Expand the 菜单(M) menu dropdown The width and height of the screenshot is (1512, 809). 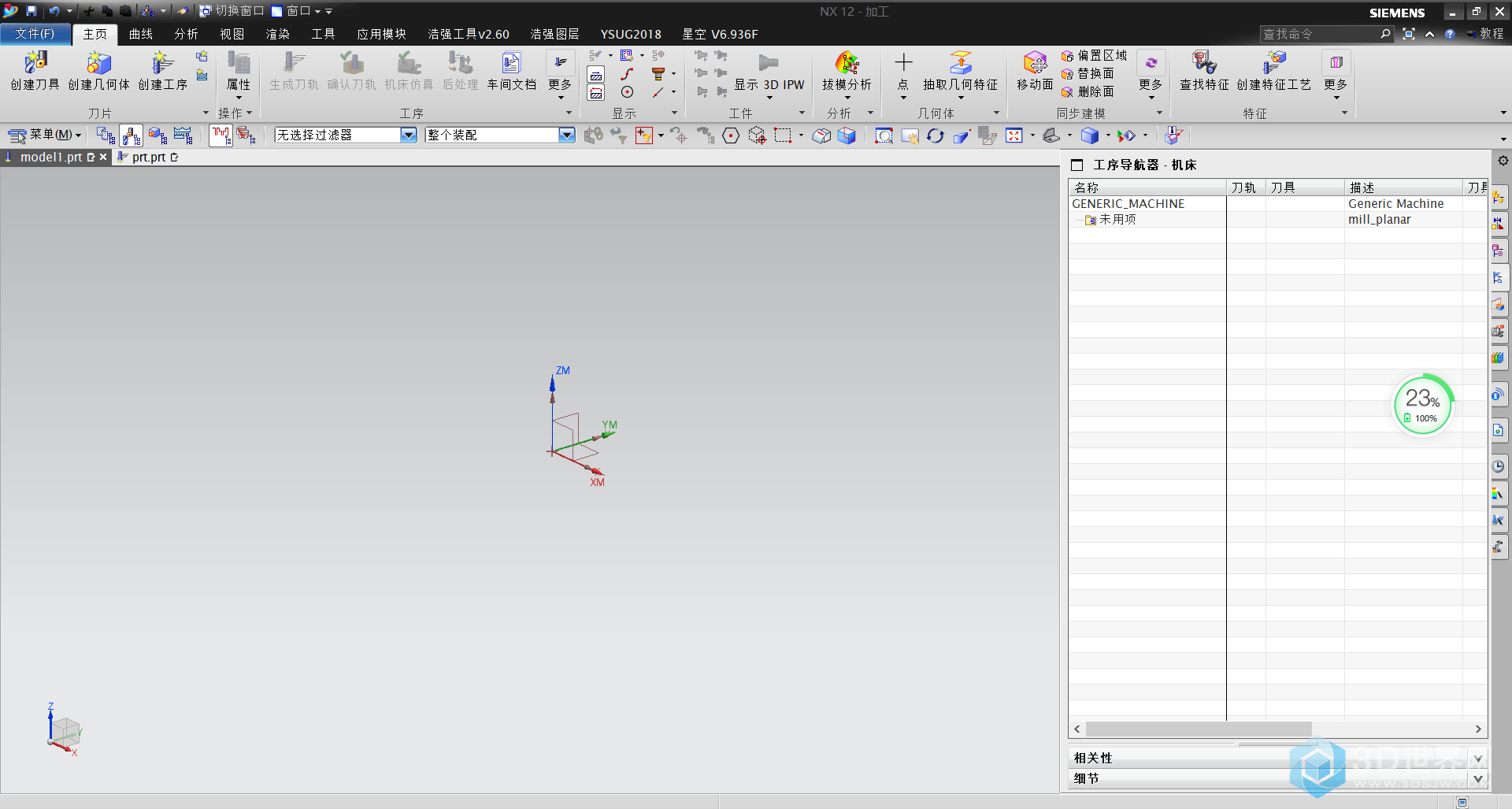coord(44,135)
